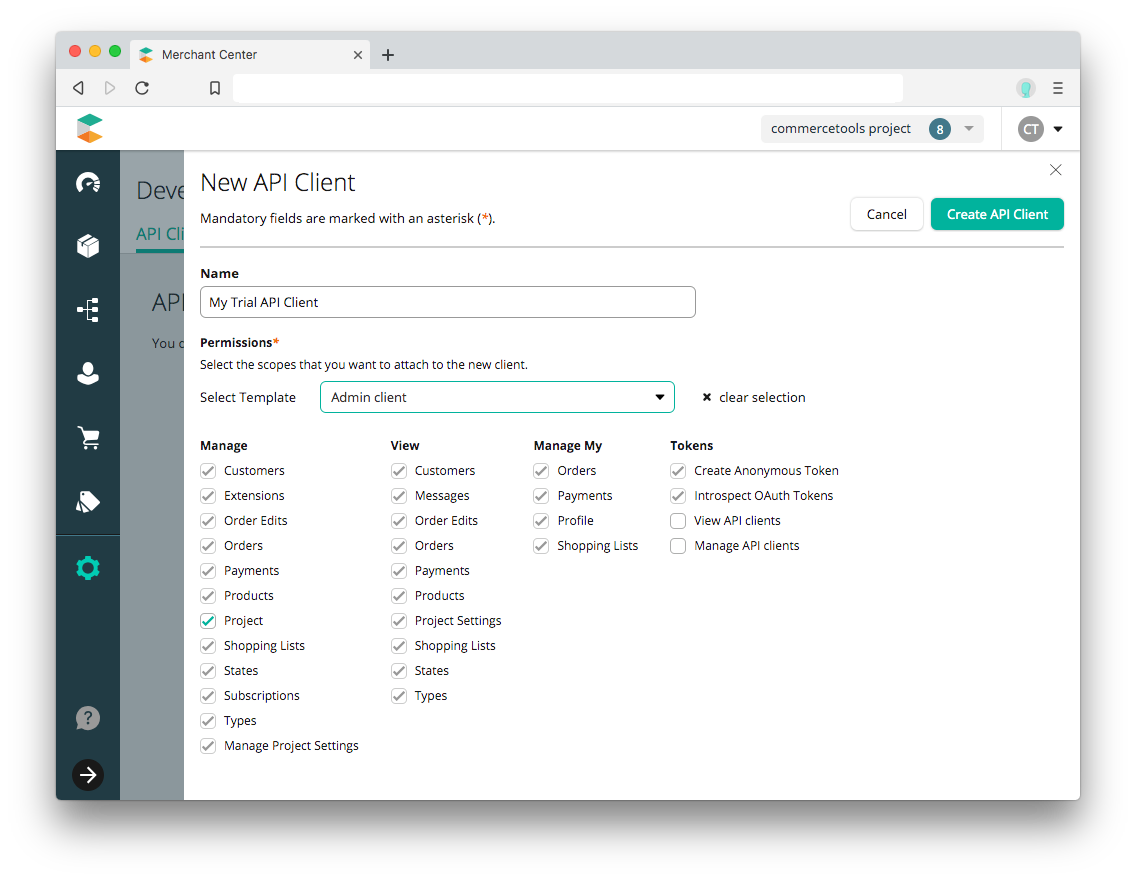This screenshot has width=1136, height=880.
Task: Open Discounts via the price tags icon
Action: coord(88,501)
